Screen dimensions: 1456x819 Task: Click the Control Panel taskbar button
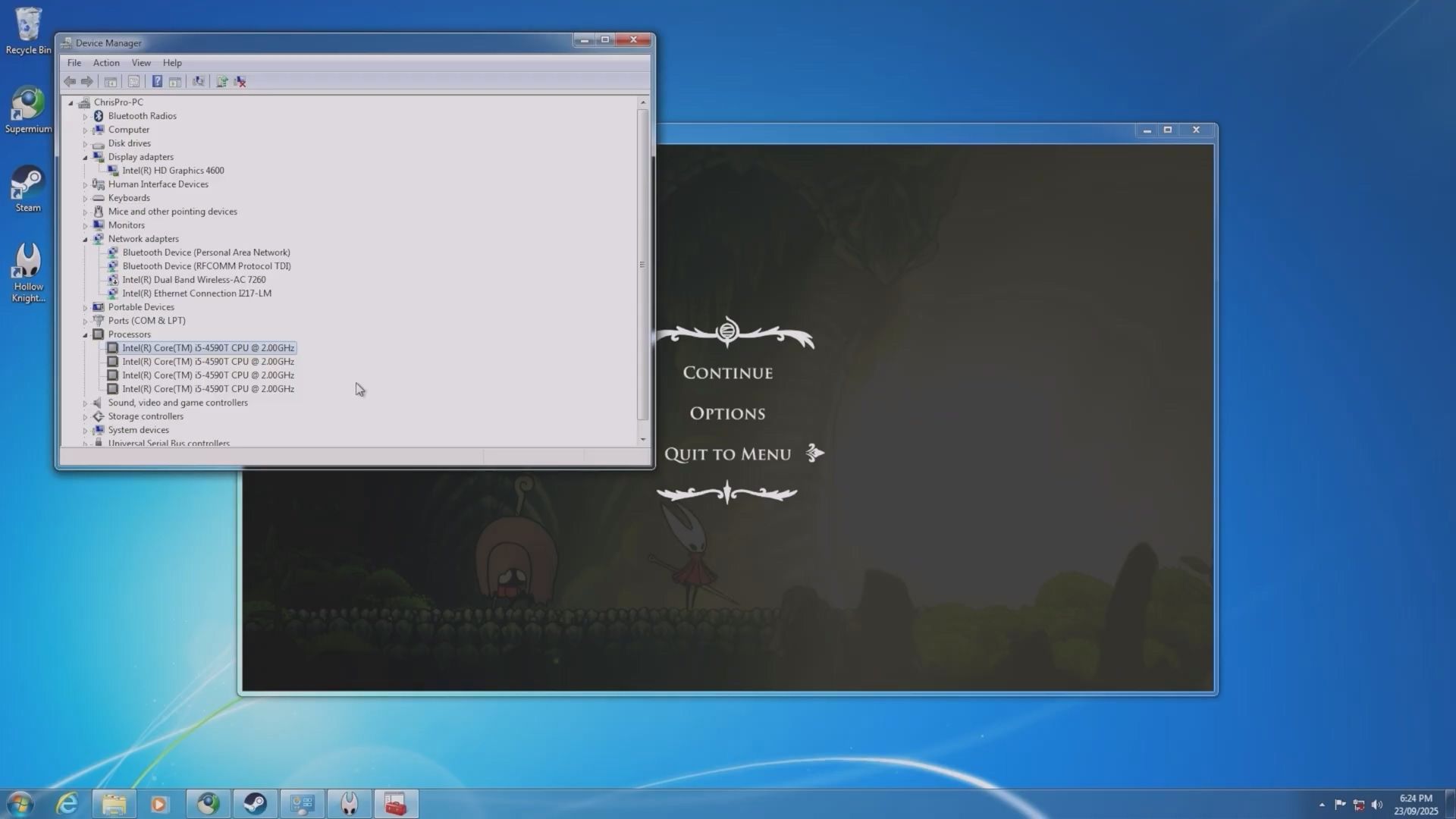tap(303, 804)
